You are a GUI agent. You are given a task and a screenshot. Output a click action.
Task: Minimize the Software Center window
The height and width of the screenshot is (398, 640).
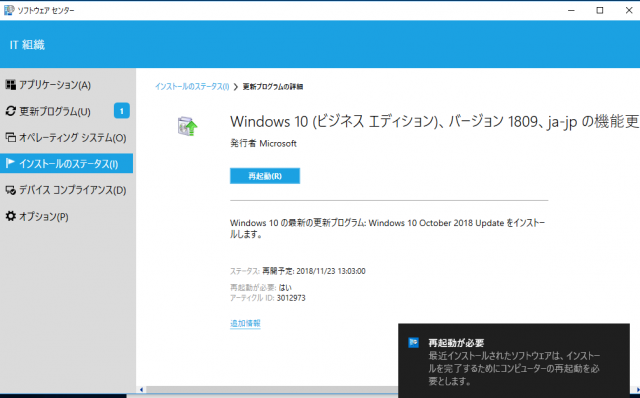click(x=571, y=10)
